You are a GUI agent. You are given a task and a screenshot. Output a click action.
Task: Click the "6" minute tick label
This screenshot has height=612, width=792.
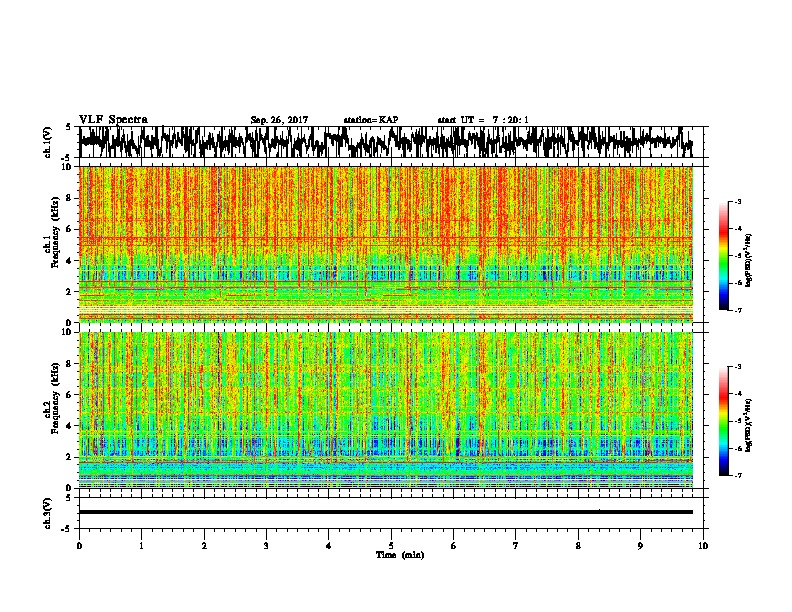tap(454, 546)
